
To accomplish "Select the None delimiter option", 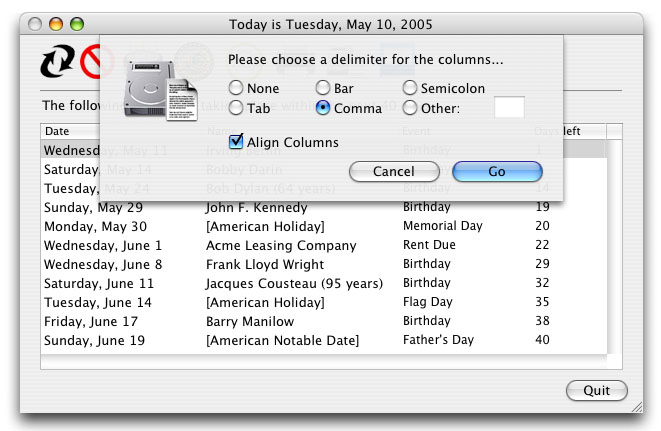I will pyautogui.click(x=236, y=89).
